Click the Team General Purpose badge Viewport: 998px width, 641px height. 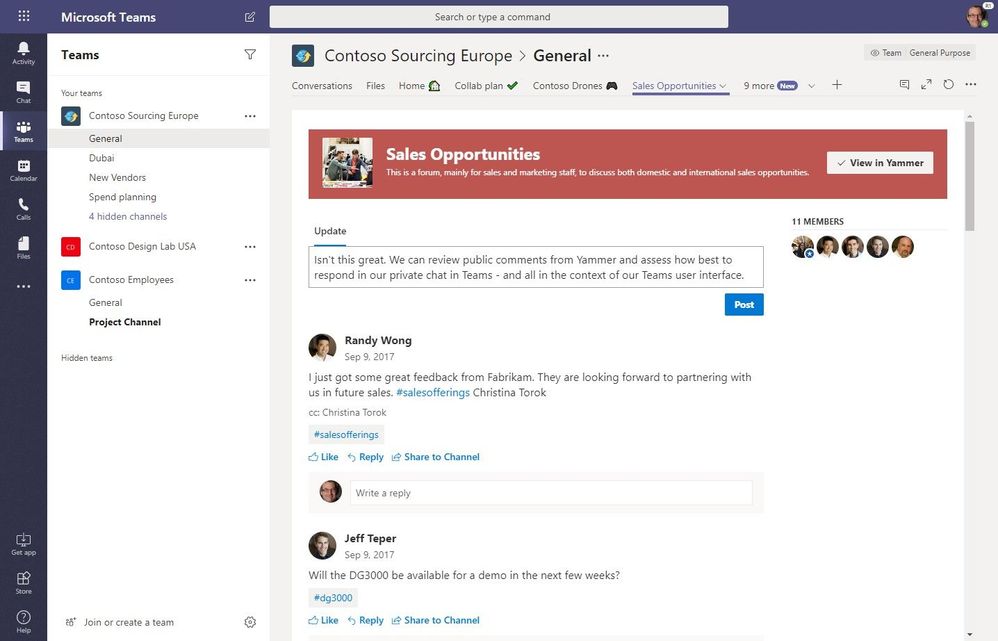point(920,53)
